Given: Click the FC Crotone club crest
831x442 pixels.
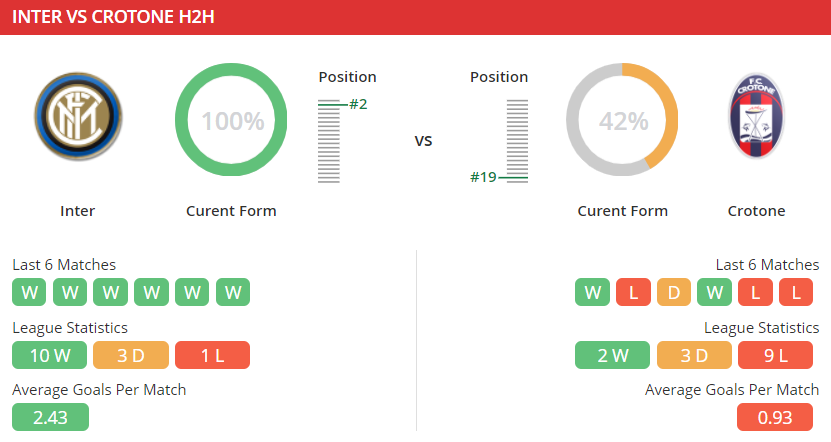Looking at the screenshot, I should coord(756,116).
